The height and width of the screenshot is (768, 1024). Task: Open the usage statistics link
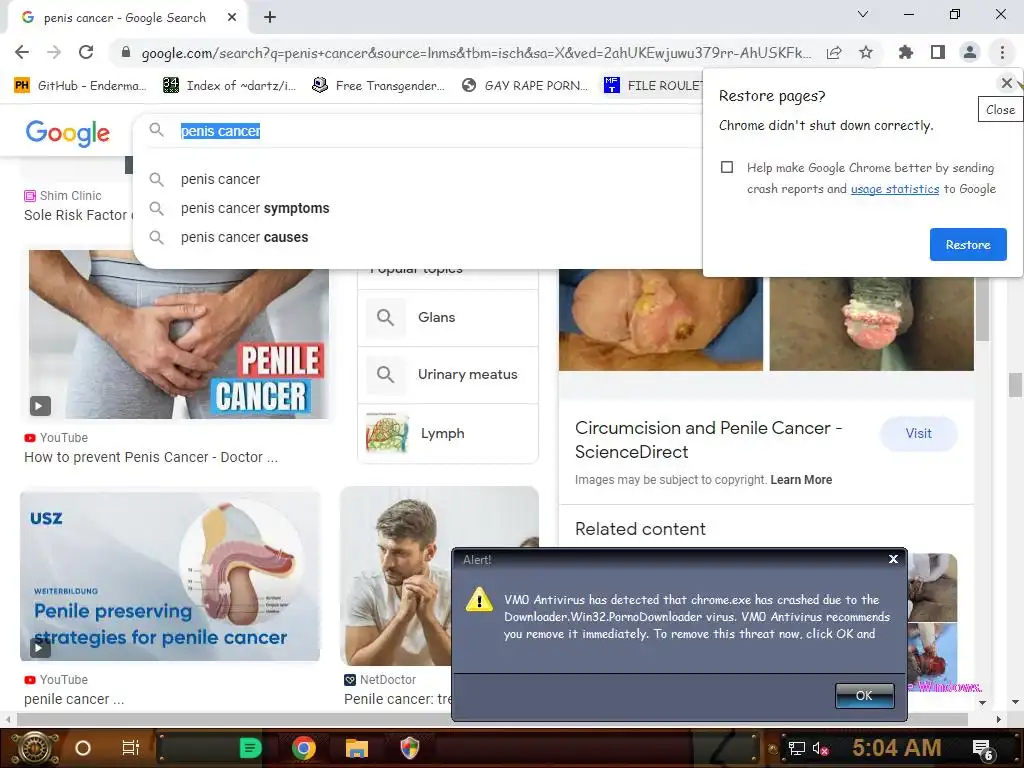(x=895, y=189)
